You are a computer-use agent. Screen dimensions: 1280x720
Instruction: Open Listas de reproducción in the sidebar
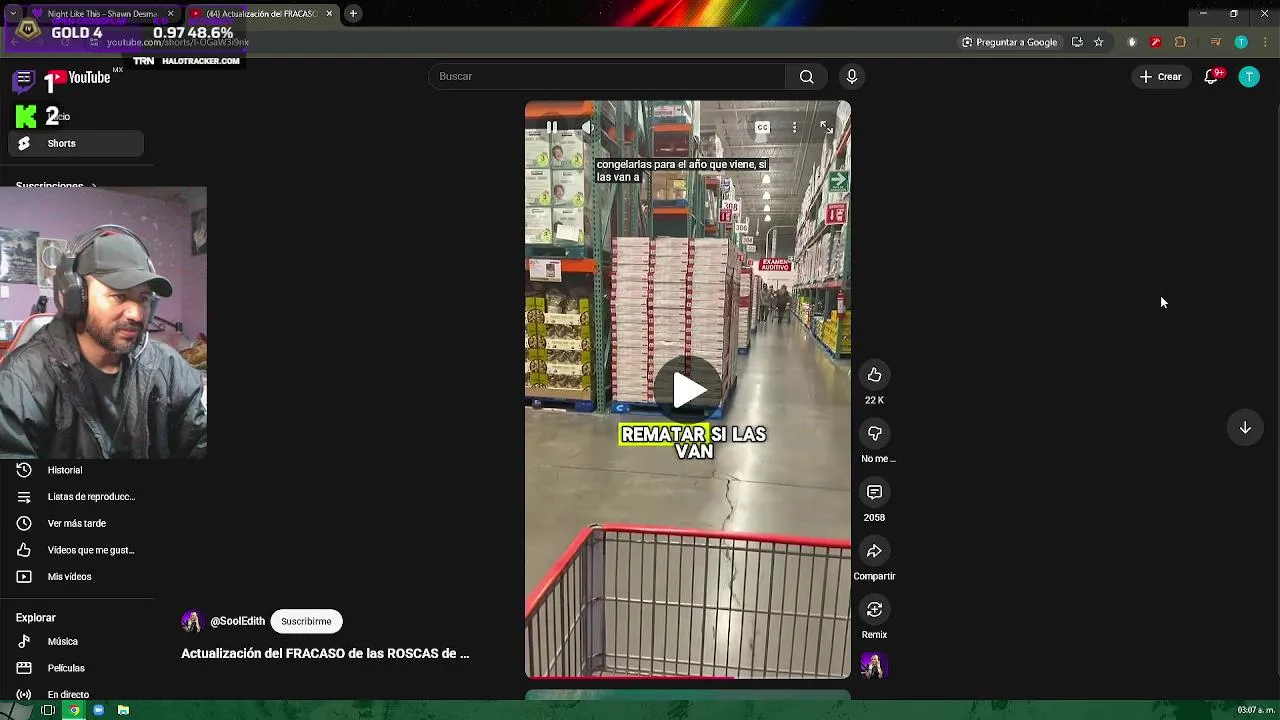(x=76, y=497)
